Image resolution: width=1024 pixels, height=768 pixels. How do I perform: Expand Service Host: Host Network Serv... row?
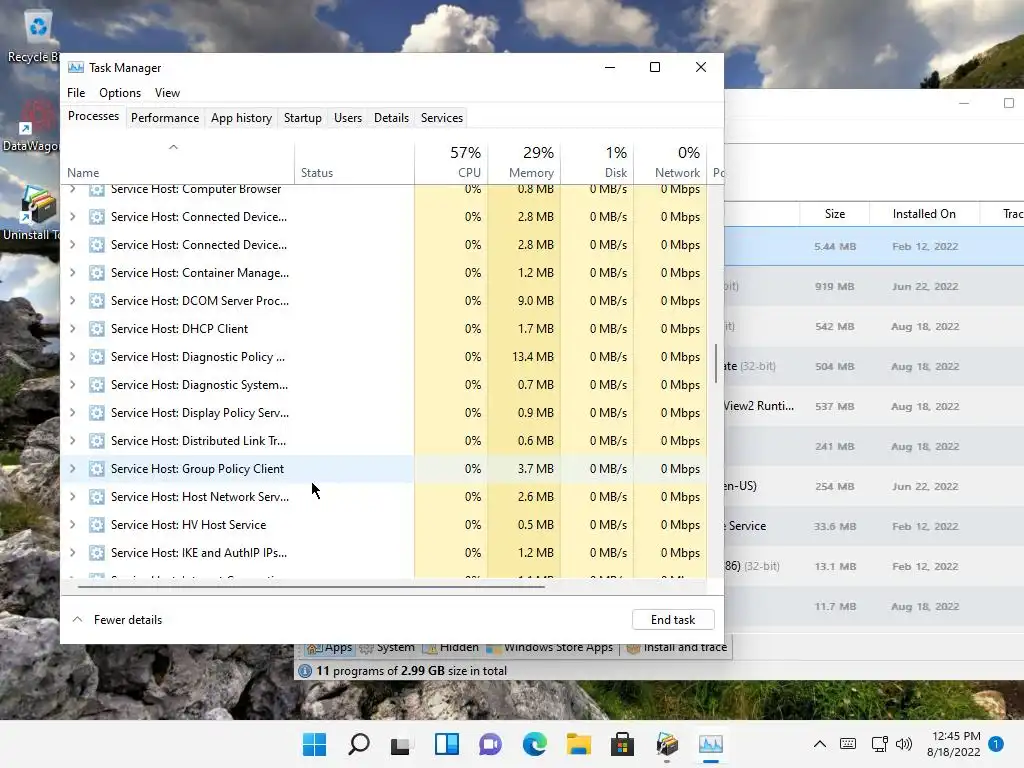pos(72,497)
